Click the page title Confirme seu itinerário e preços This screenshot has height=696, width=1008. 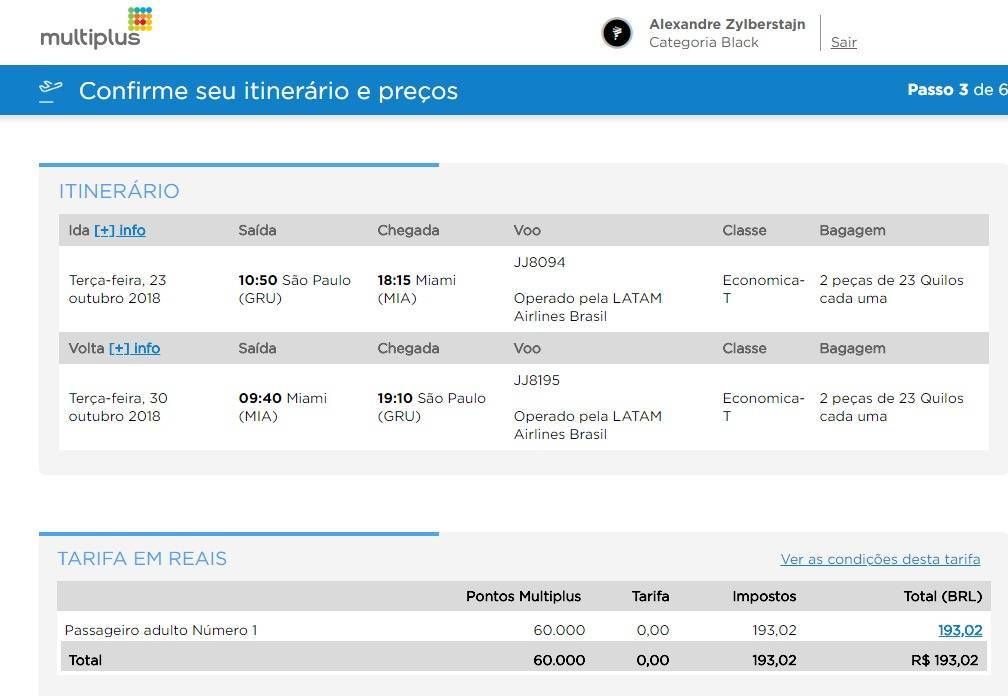click(x=268, y=91)
